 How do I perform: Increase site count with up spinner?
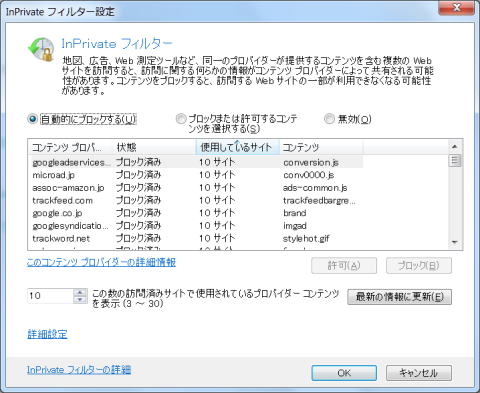(x=80, y=292)
